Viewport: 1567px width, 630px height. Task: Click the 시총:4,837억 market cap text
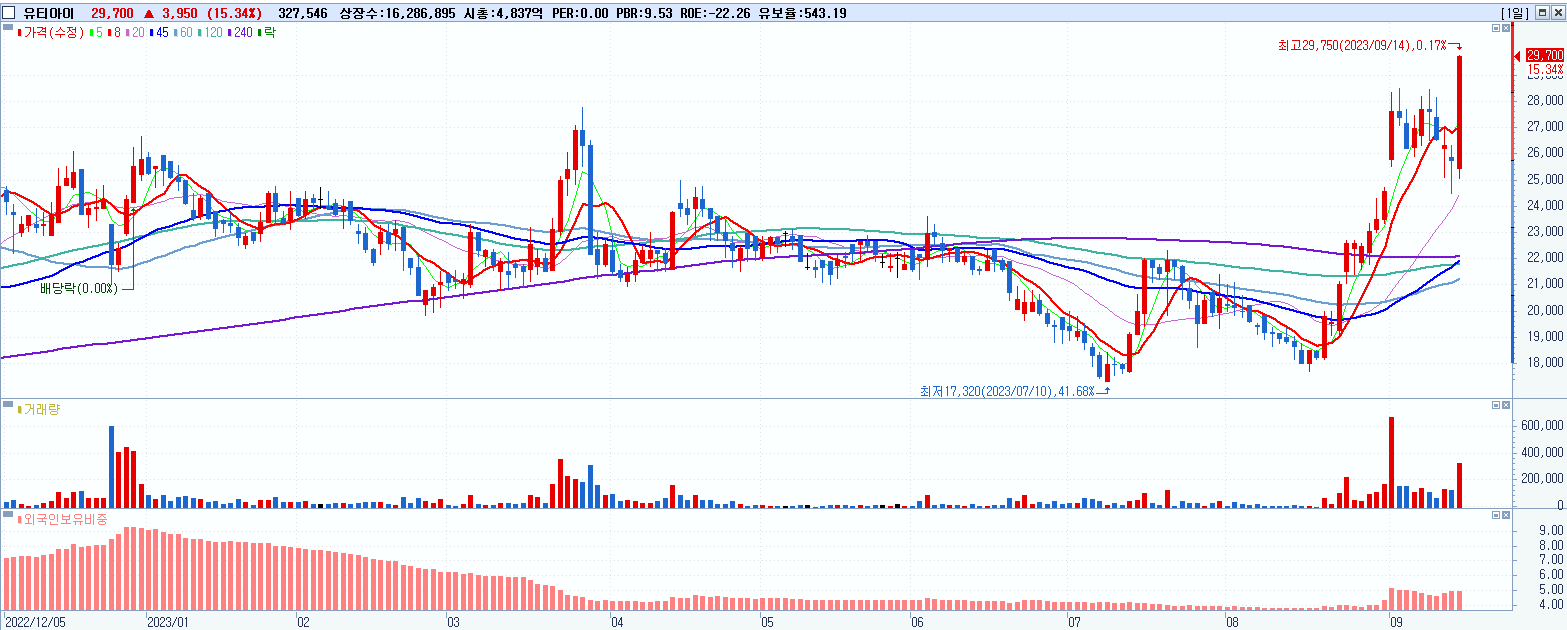pos(502,13)
